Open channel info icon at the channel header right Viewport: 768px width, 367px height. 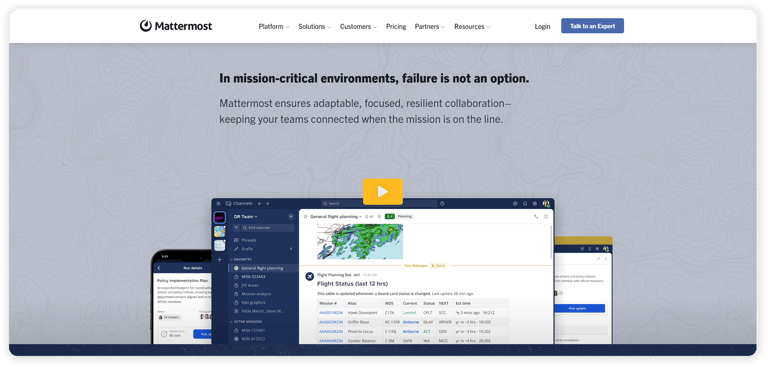(x=546, y=216)
